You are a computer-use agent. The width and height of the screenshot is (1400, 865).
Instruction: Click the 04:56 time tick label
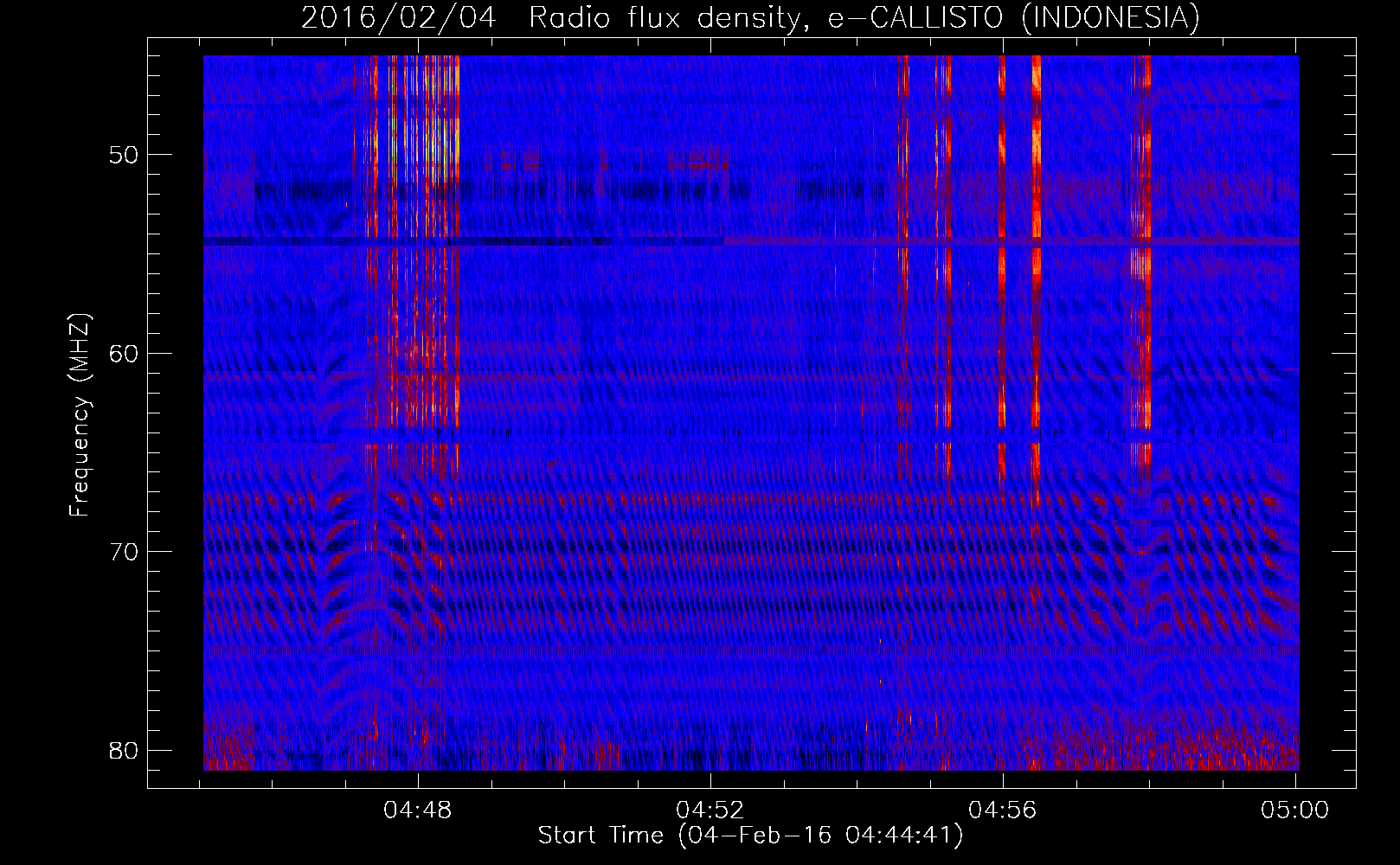click(1003, 811)
